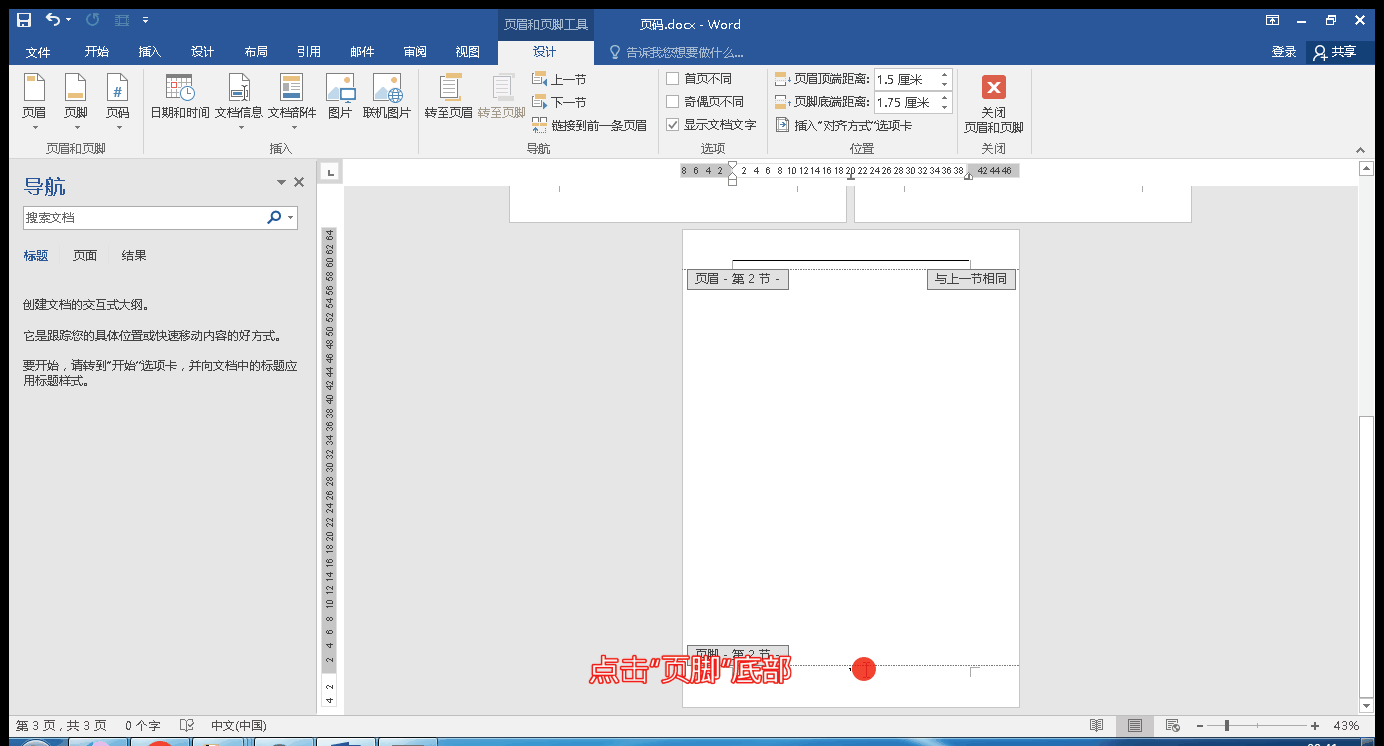Switch to Read Mode view icon
This screenshot has height=746, width=1384.
(1097, 725)
